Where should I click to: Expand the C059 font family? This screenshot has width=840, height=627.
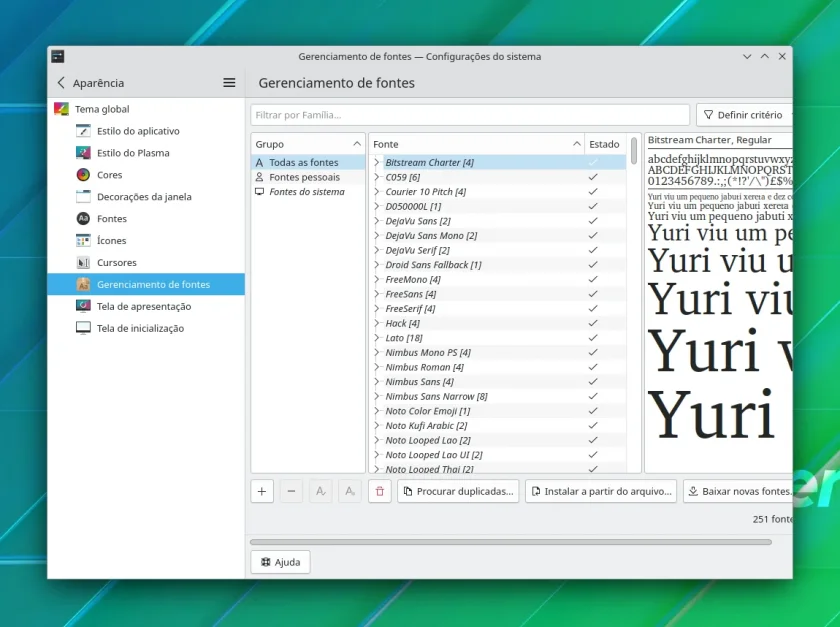coord(377,177)
